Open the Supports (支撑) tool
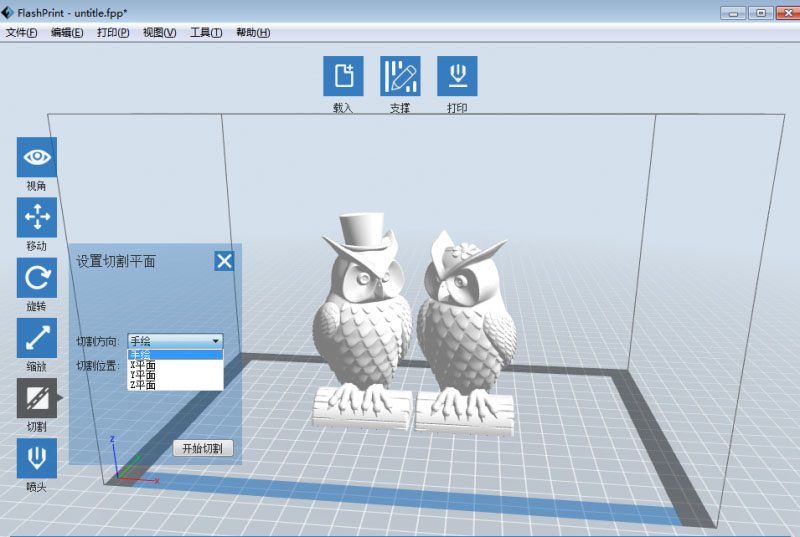Image resolution: width=800 pixels, height=537 pixels. coord(400,76)
